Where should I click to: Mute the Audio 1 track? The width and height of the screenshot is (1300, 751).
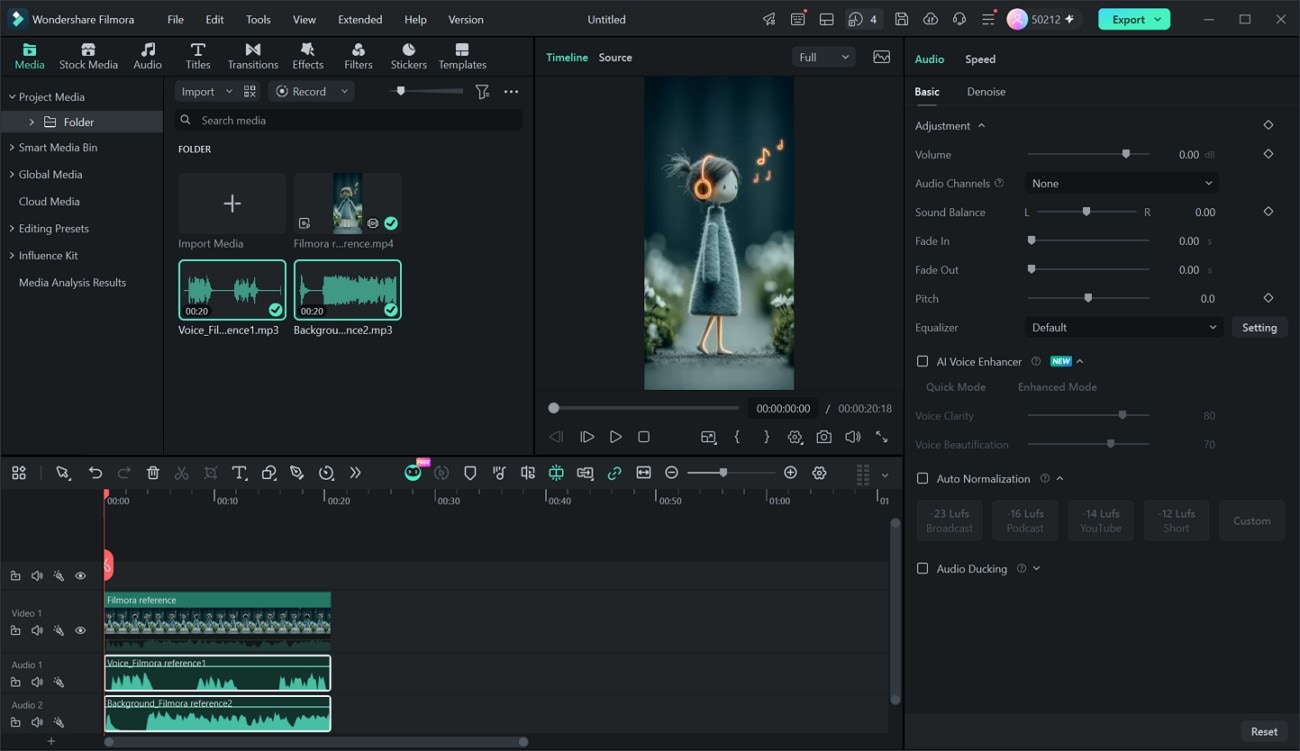pyautogui.click(x=37, y=682)
